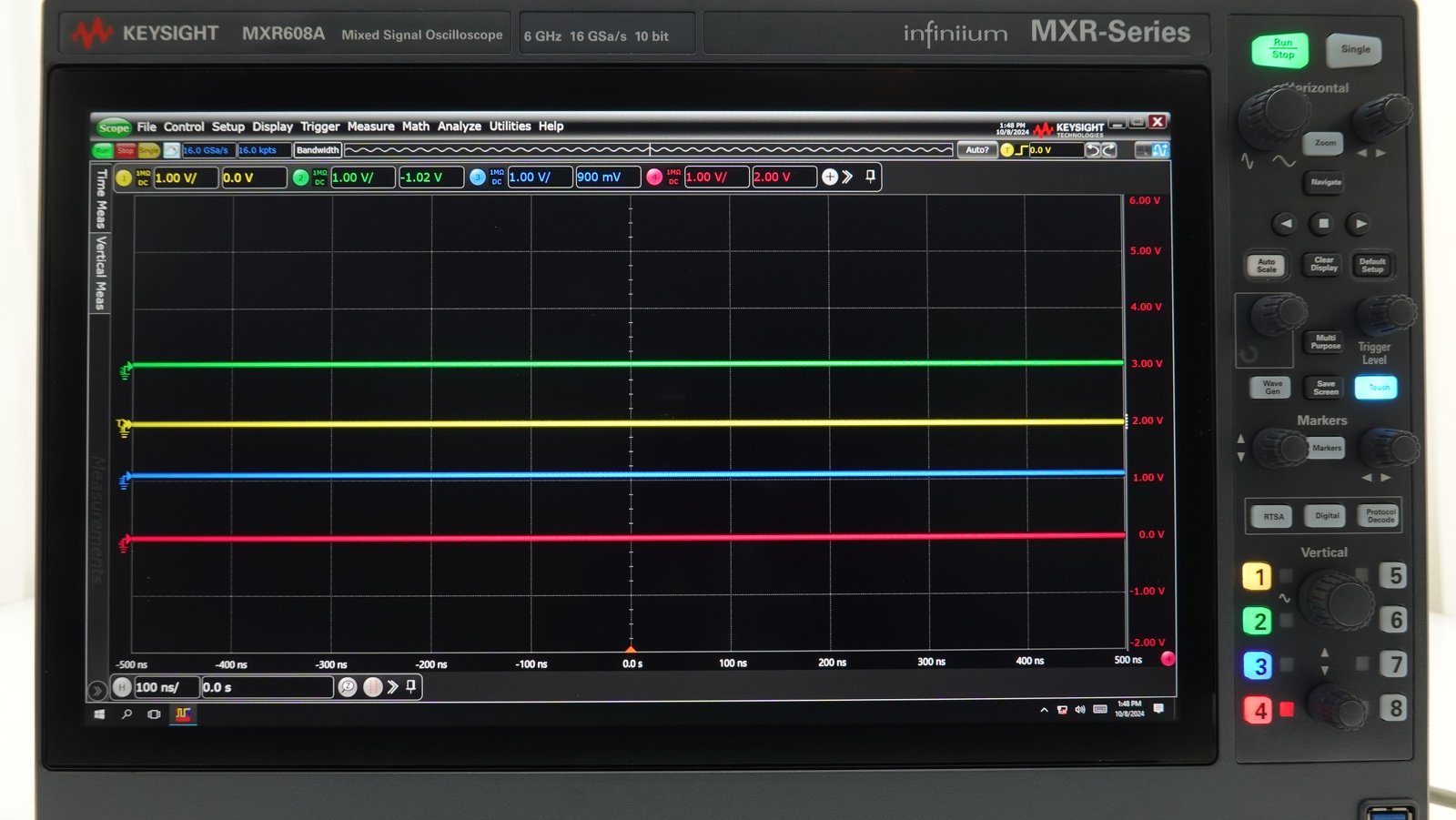Open the green Scope menu button
Image resolution: width=1456 pixels, height=820 pixels.
click(114, 127)
